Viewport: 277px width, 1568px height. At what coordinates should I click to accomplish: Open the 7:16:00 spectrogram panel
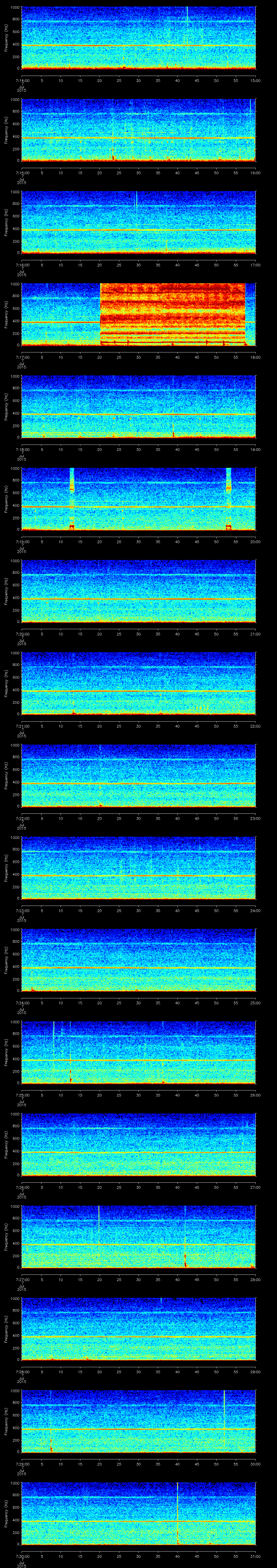[138, 222]
